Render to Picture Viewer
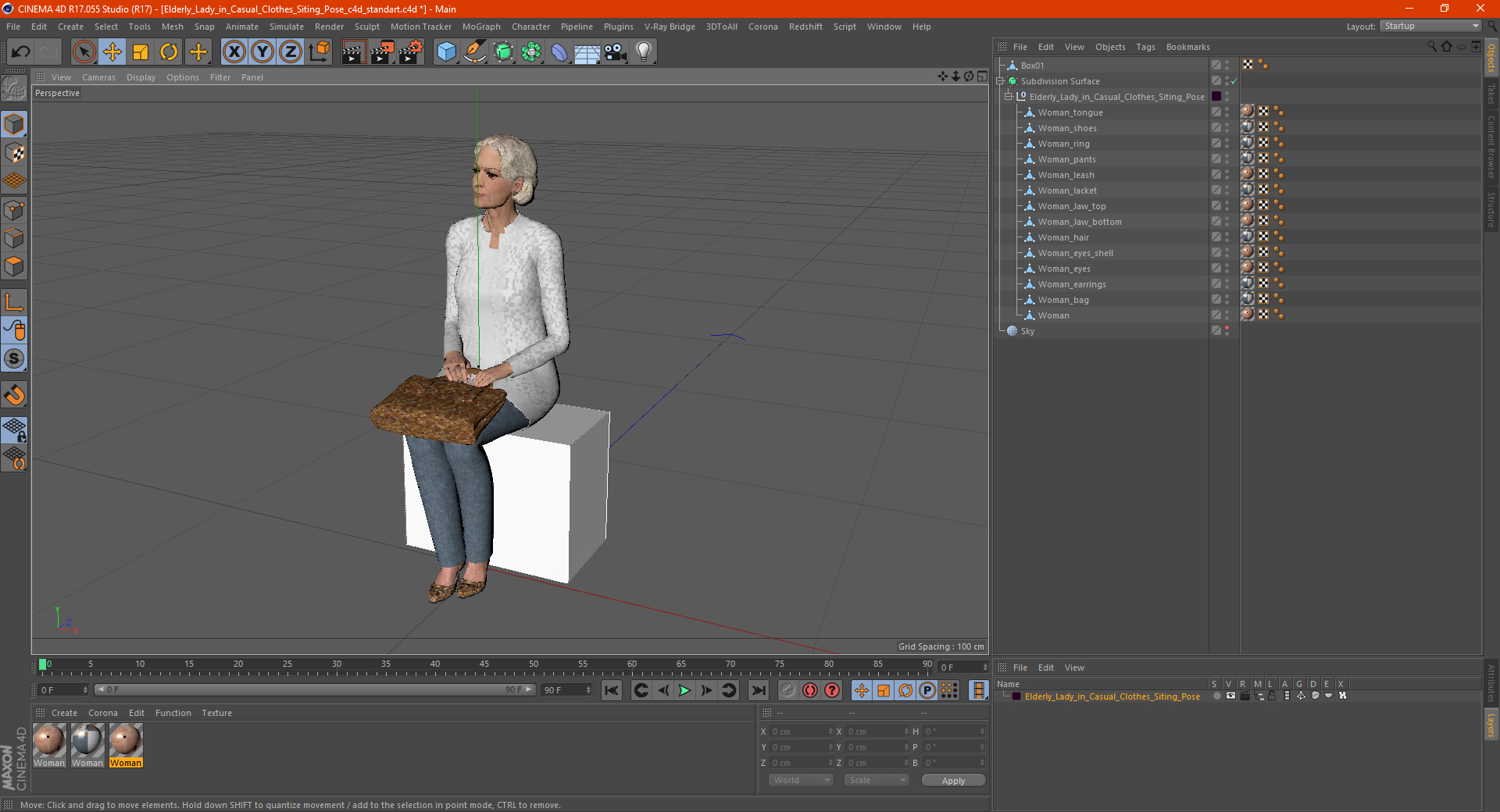This screenshot has width=1500, height=812. [382, 52]
